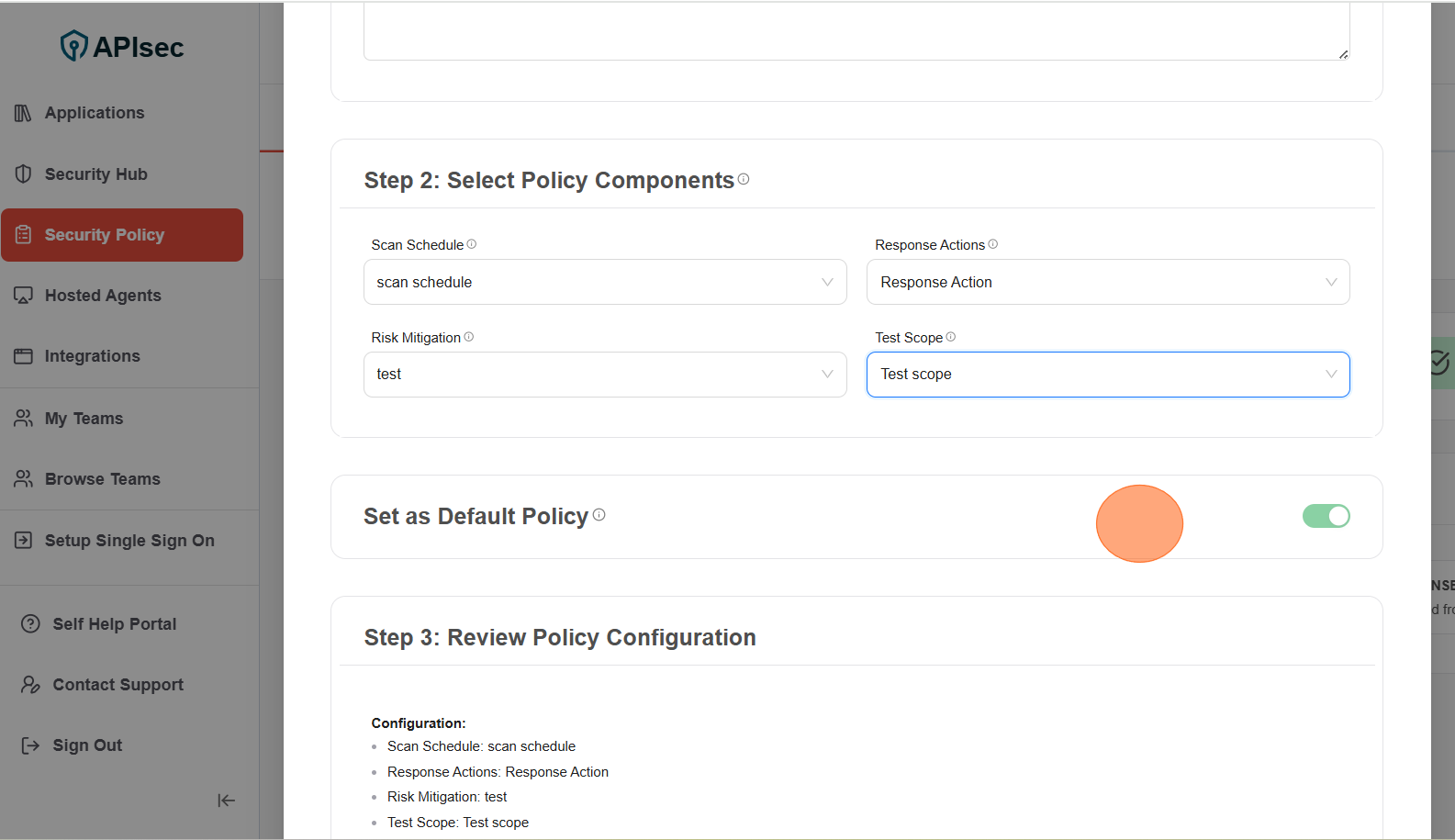Click inside the description text area
This screenshot has width=1455, height=840.
pyautogui.click(x=856, y=32)
